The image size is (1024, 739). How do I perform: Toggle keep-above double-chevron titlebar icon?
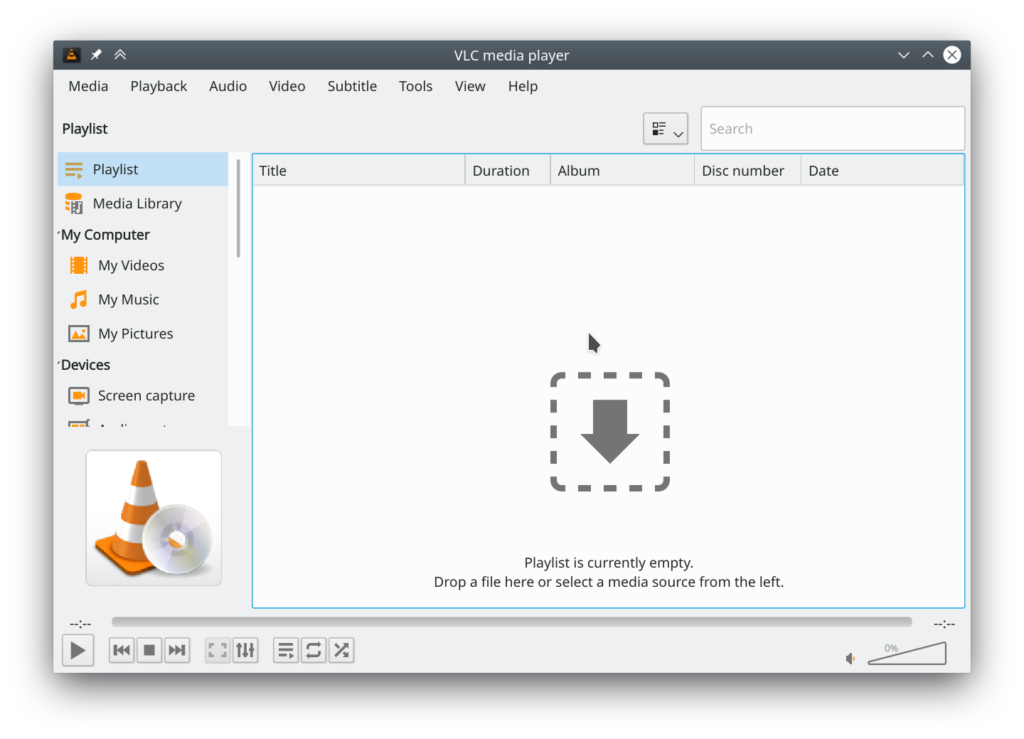click(120, 55)
